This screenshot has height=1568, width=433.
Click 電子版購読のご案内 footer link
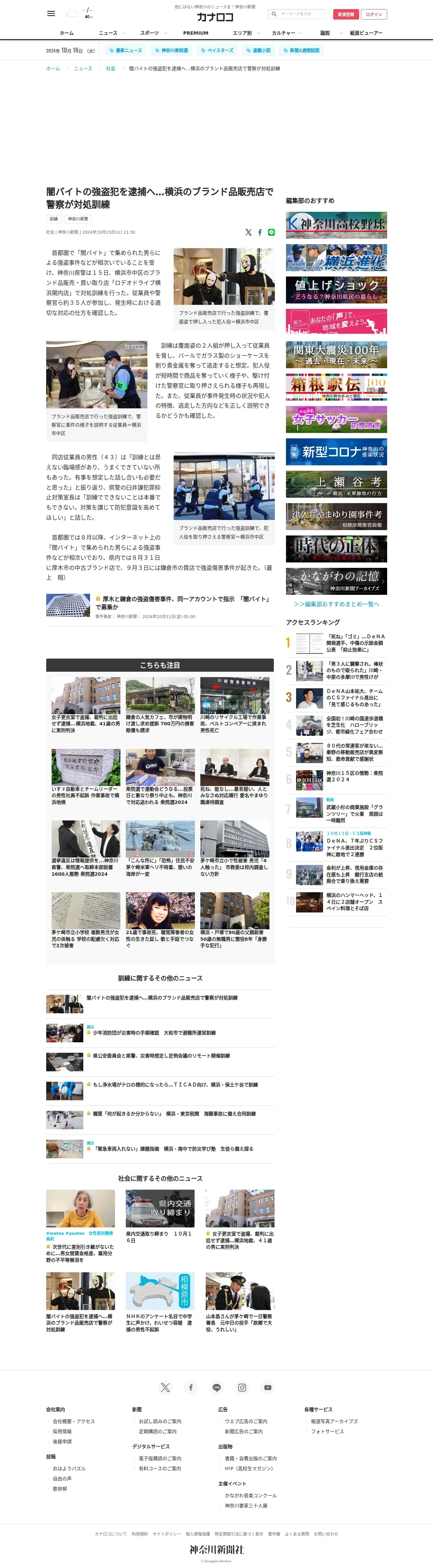click(x=160, y=1458)
